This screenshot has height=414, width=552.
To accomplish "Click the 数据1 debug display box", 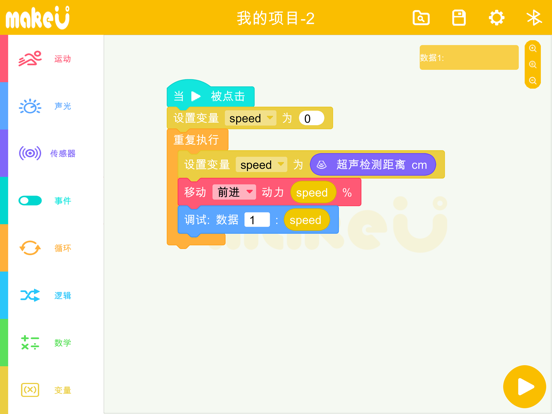I will tap(469, 57).
